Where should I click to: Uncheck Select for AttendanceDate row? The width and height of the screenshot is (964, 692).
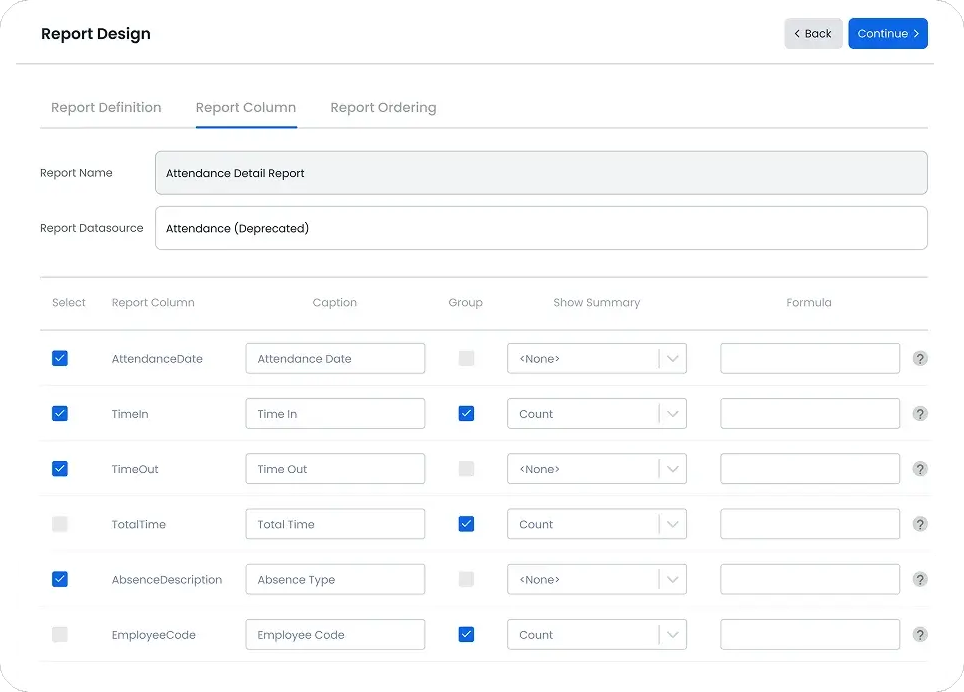pos(60,358)
